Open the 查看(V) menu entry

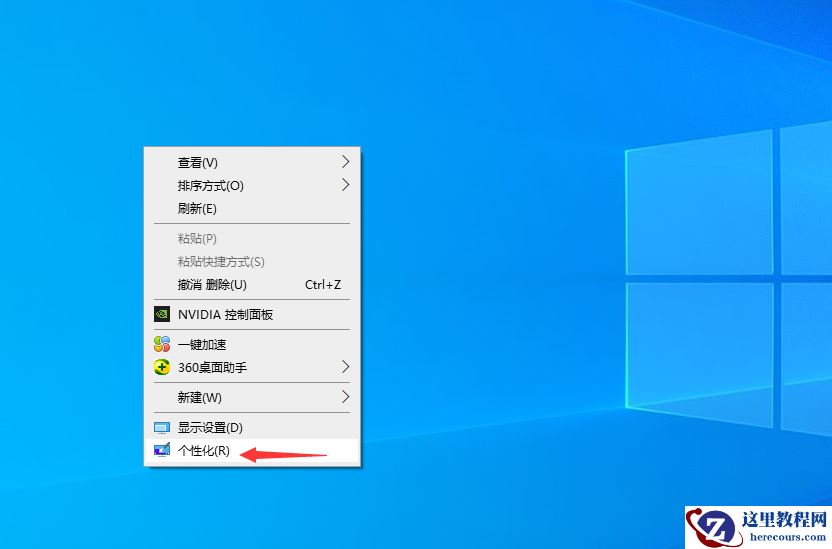(252, 162)
